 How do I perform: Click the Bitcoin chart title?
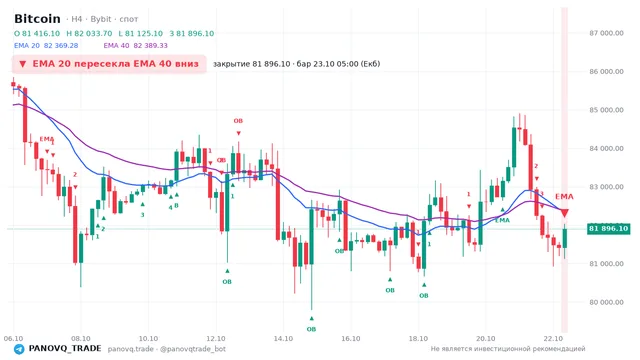tap(37, 19)
